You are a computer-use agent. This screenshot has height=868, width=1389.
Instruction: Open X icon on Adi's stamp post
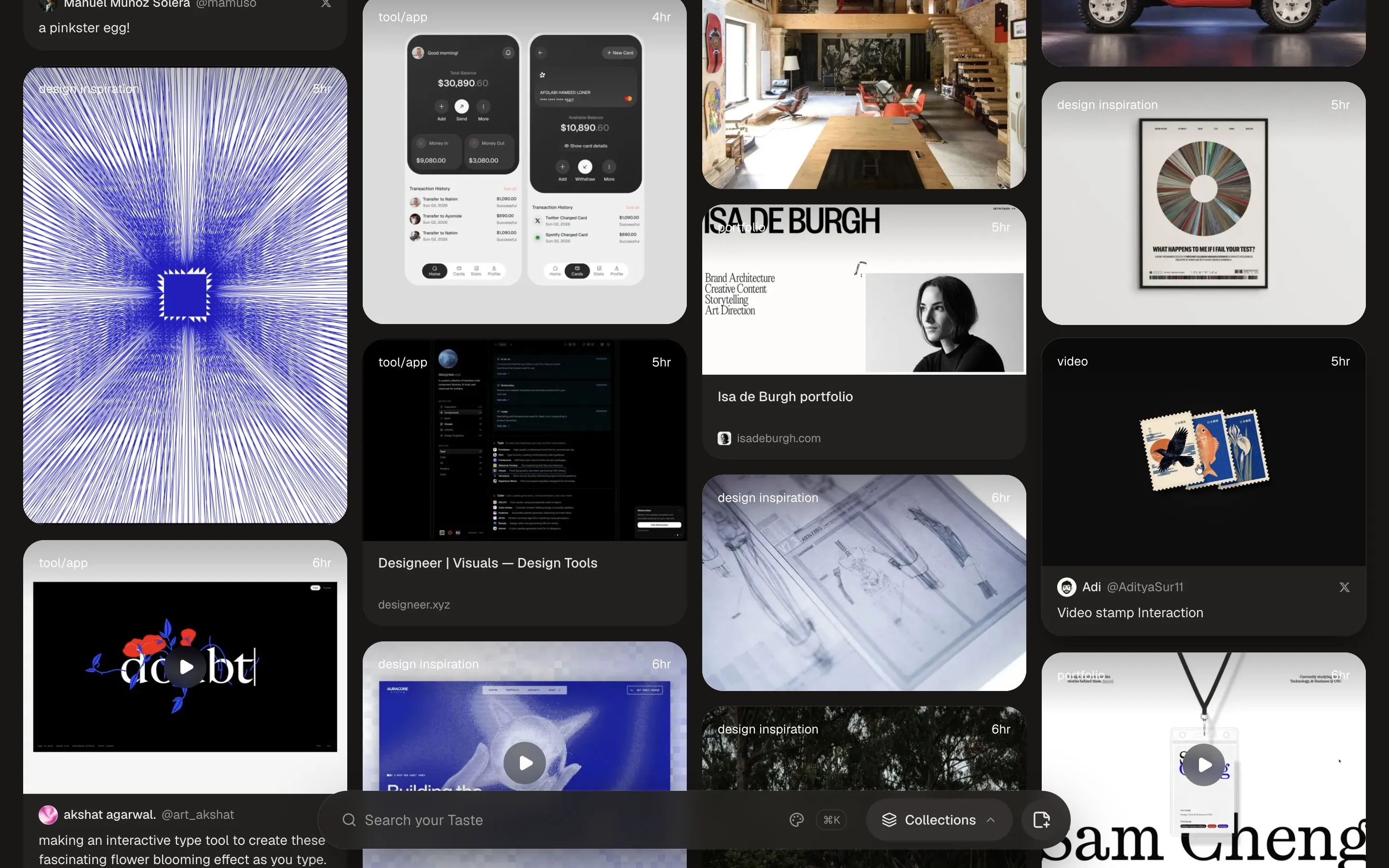coord(1344,587)
